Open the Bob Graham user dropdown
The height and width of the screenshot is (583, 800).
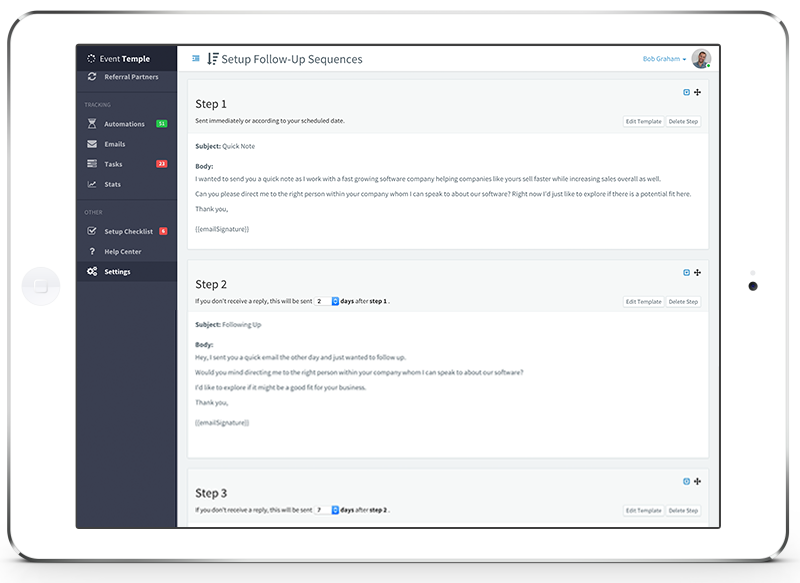click(x=664, y=59)
